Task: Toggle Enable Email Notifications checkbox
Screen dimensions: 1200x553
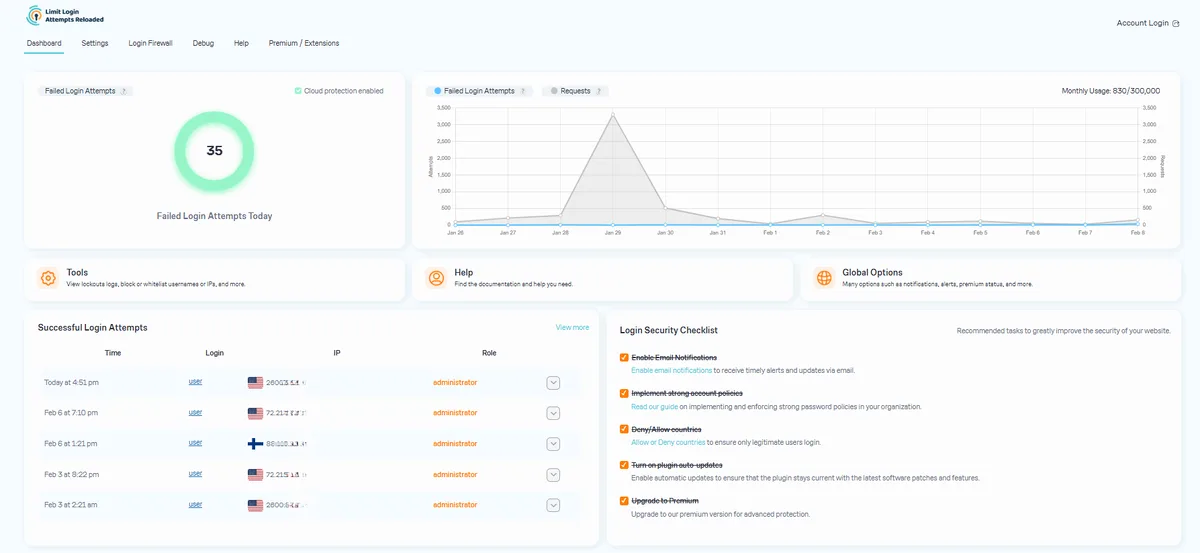Action: [624, 357]
